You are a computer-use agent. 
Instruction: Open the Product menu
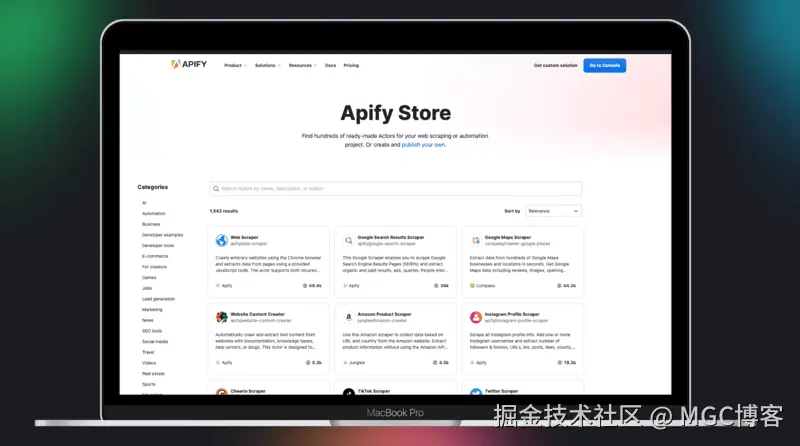coord(235,65)
